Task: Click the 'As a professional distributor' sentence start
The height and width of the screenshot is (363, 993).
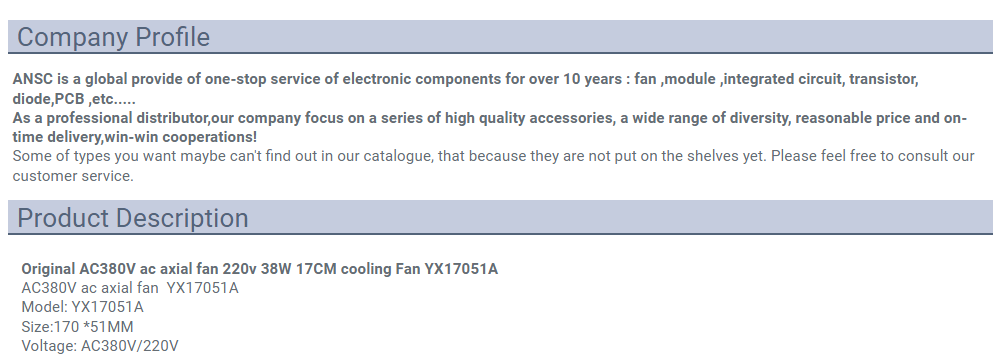Action: coord(111,118)
